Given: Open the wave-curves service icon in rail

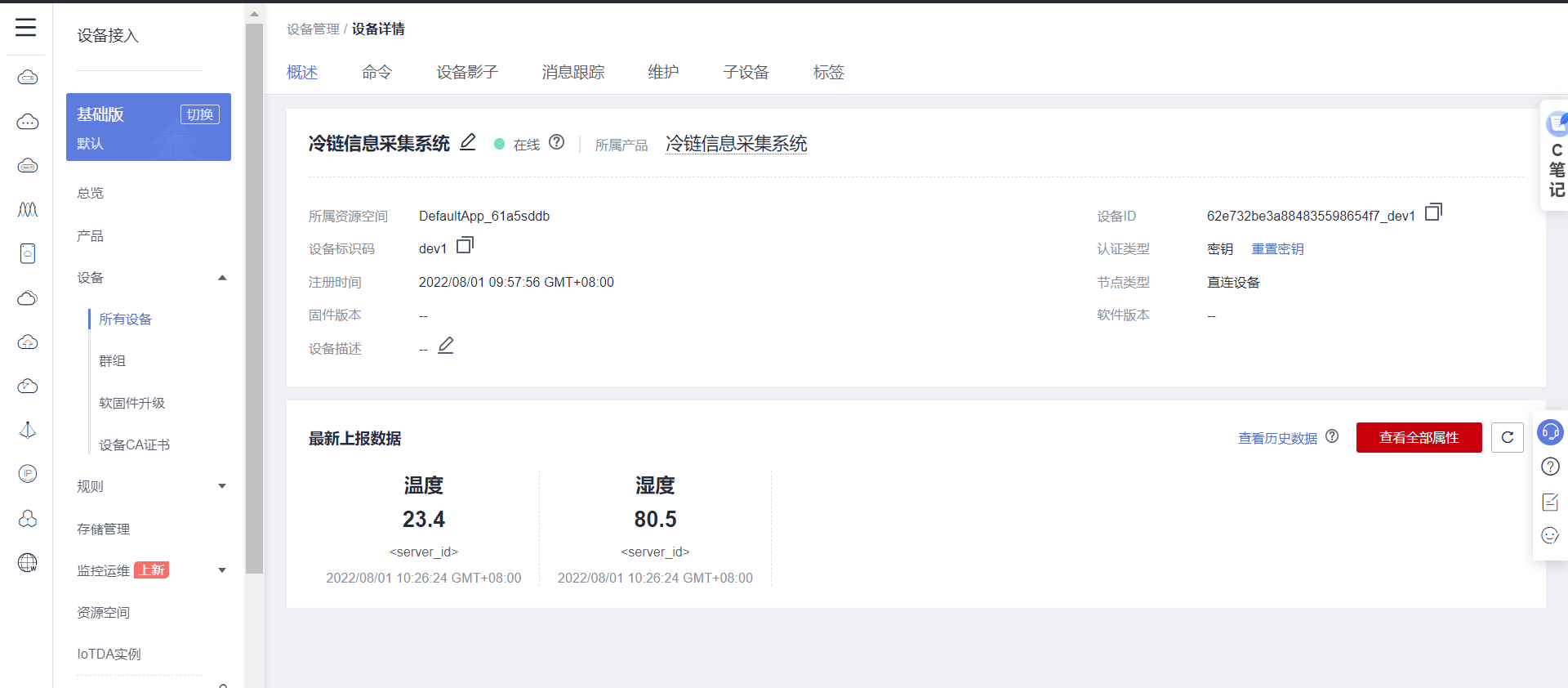Looking at the screenshot, I should [x=28, y=210].
